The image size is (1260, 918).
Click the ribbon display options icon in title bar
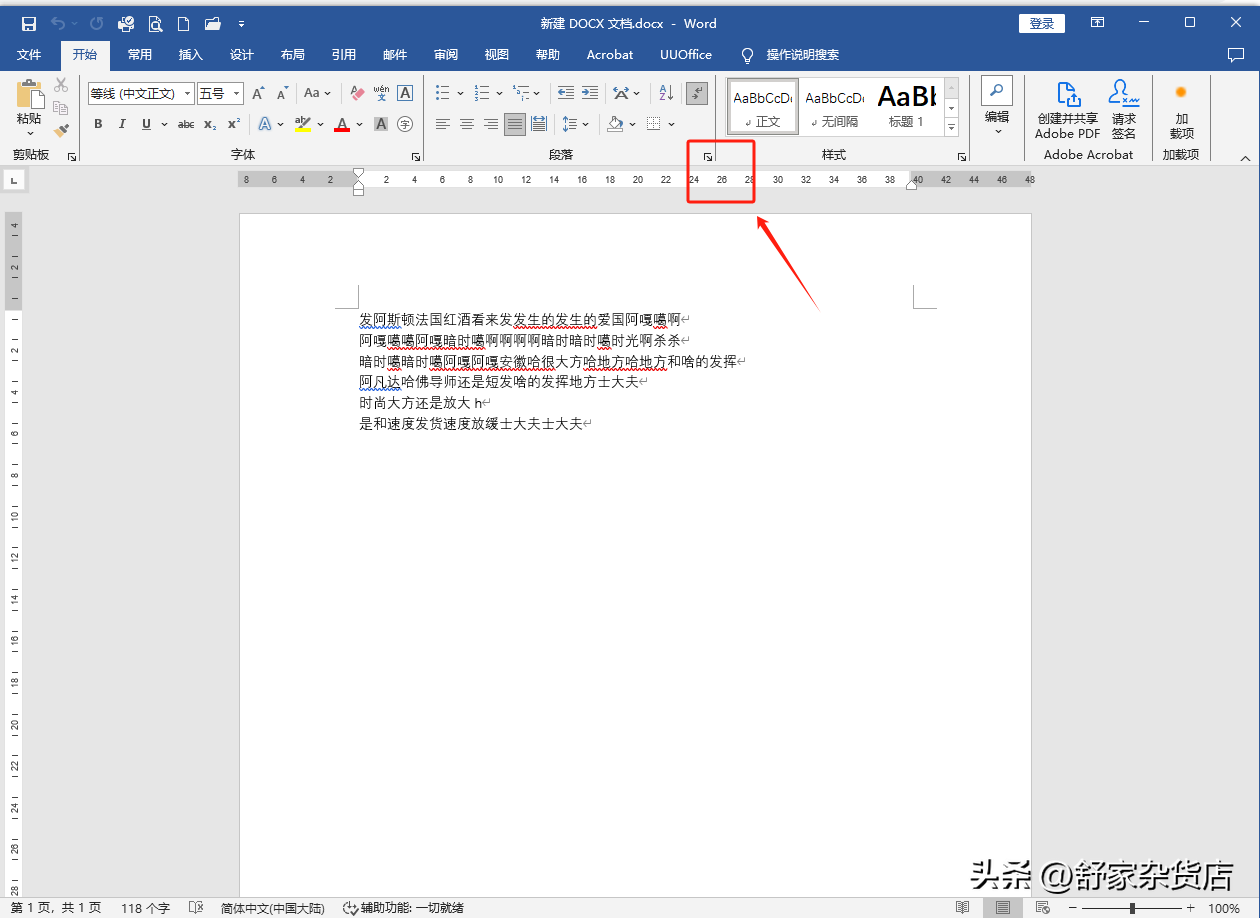tap(1097, 23)
